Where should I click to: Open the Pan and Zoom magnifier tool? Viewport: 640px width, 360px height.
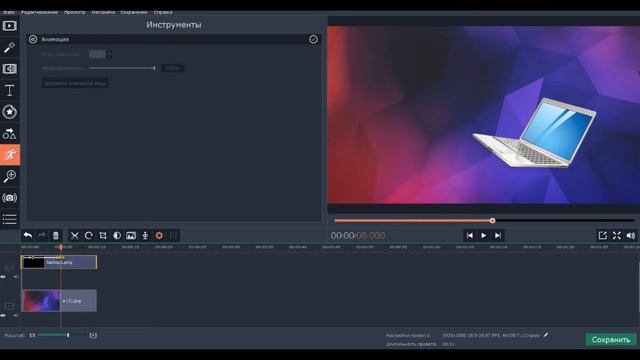tap(9, 176)
